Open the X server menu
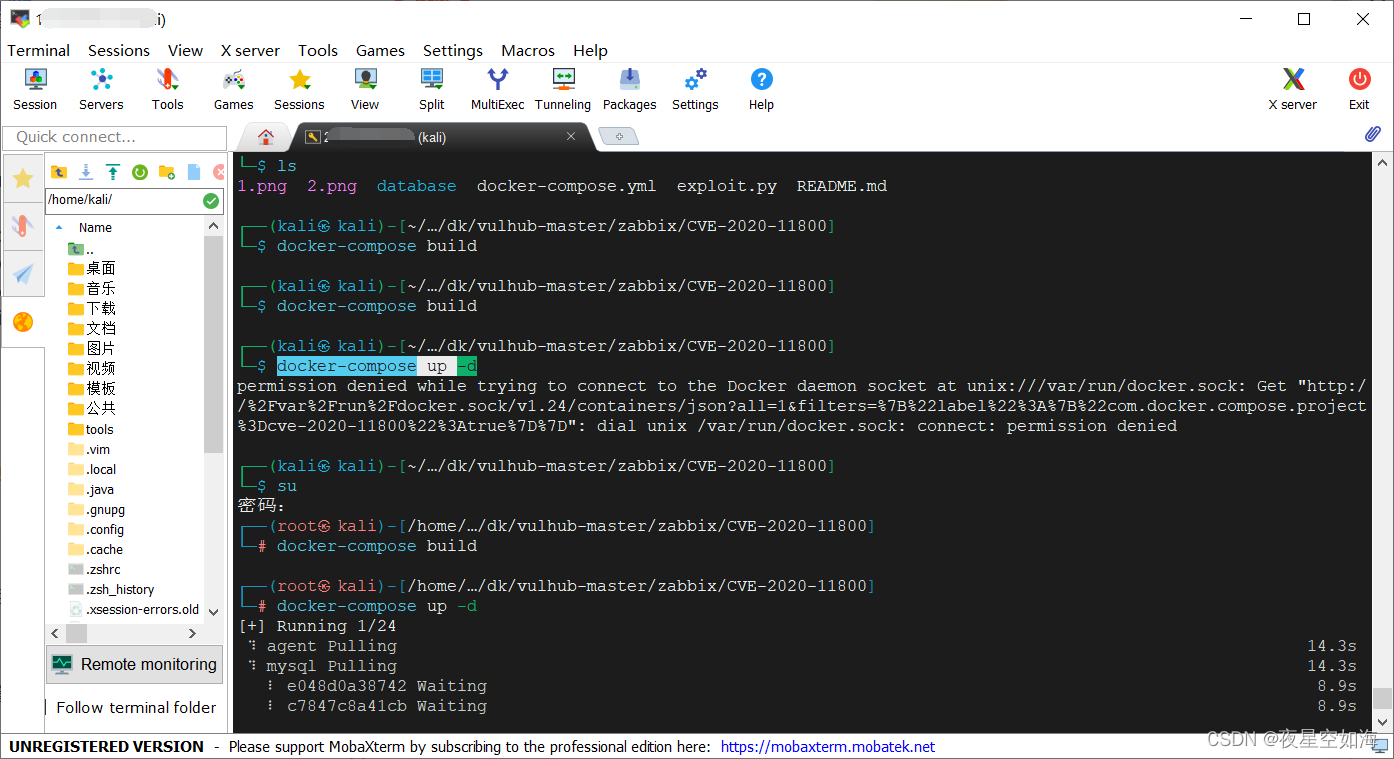This screenshot has width=1394, height=759. coord(250,50)
